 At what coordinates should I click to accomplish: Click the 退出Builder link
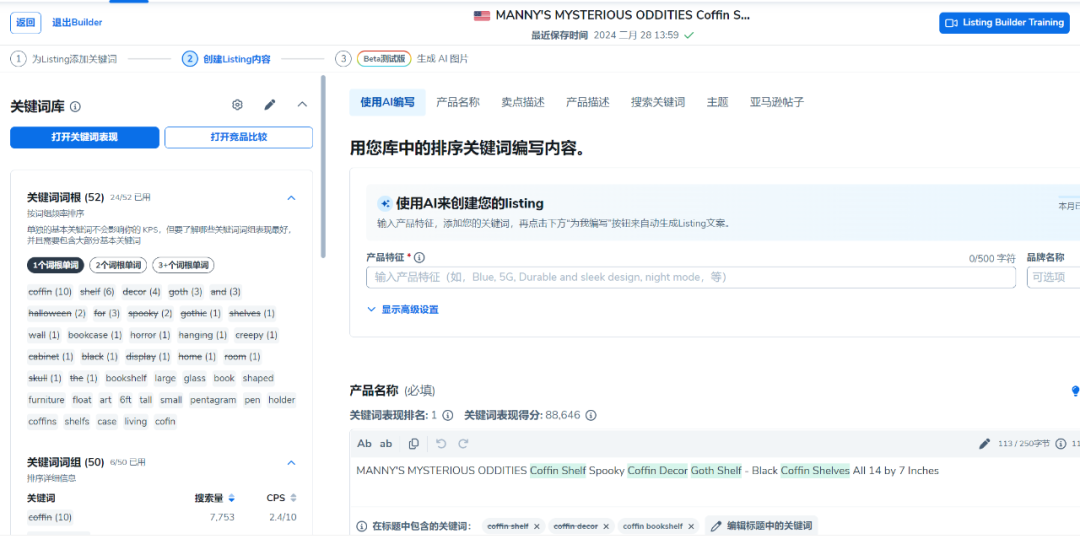click(77, 23)
